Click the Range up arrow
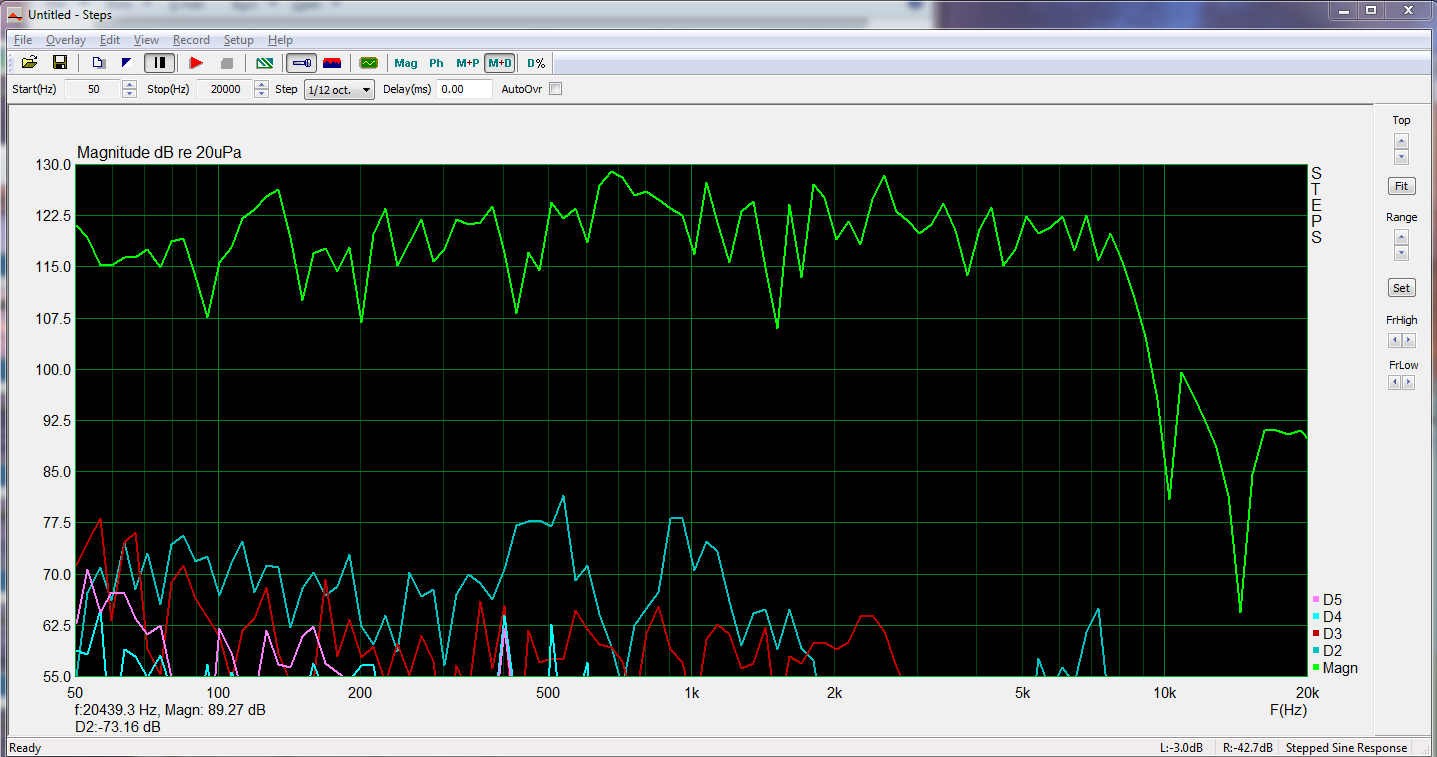The height and width of the screenshot is (757, 1437). coord(1401,237)
